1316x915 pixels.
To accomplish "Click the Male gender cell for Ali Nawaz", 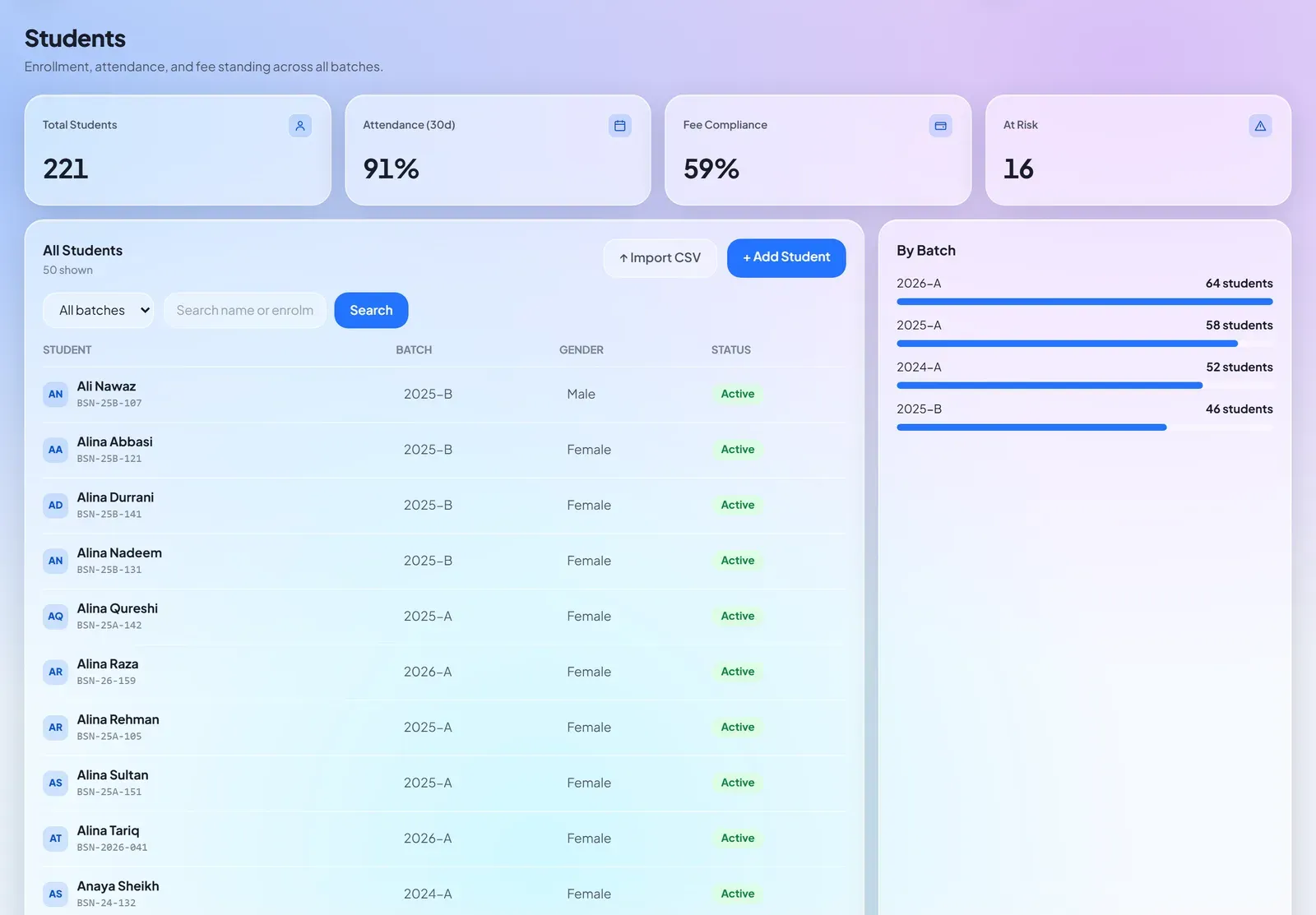I will 581,395.
